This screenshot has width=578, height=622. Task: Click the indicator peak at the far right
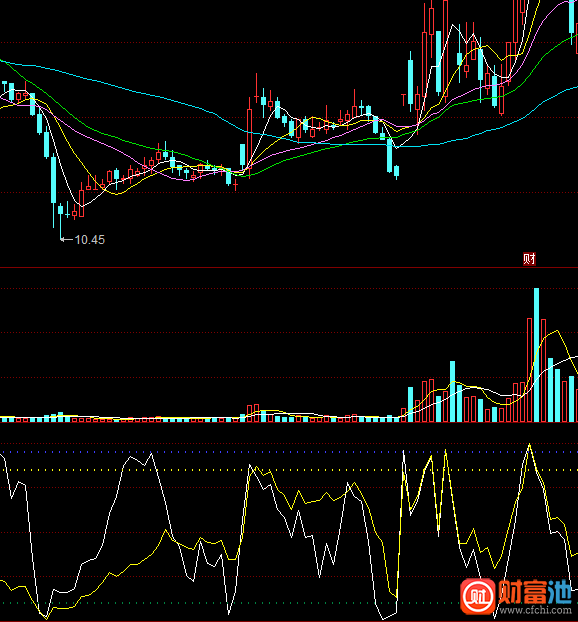click(530, 445)
